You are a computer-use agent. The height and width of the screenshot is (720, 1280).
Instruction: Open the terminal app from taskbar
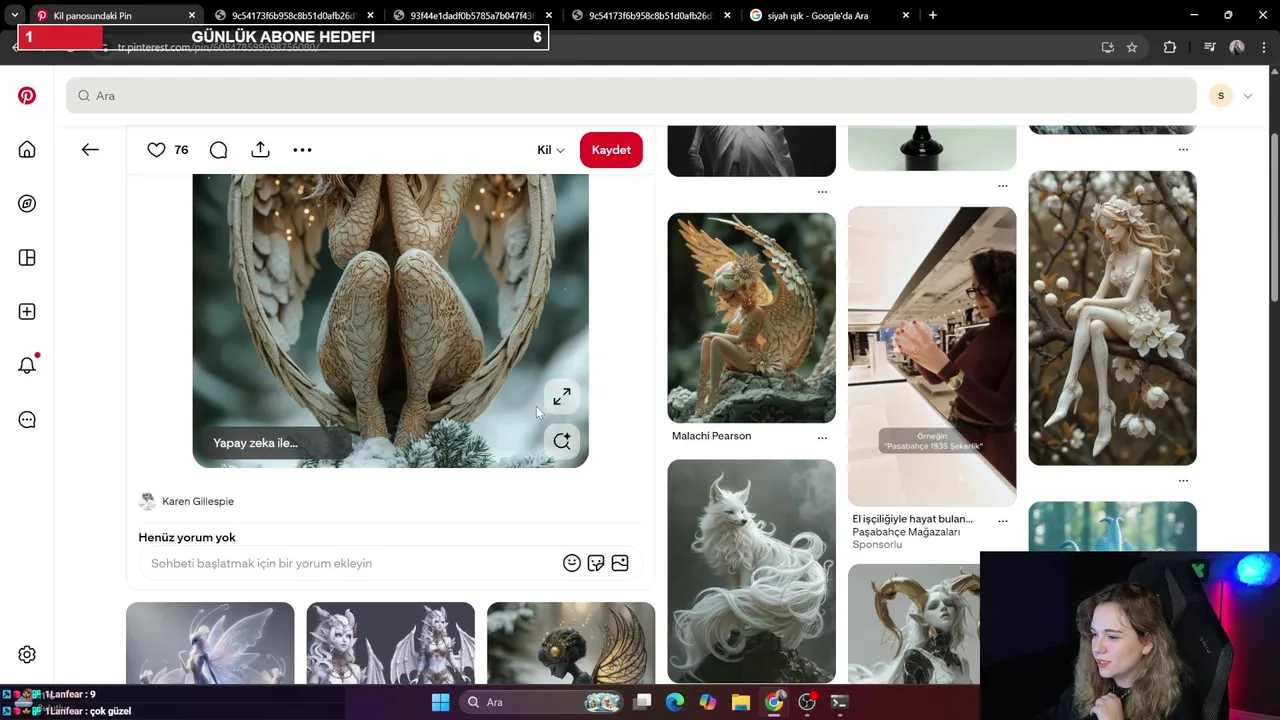point(839,702)
